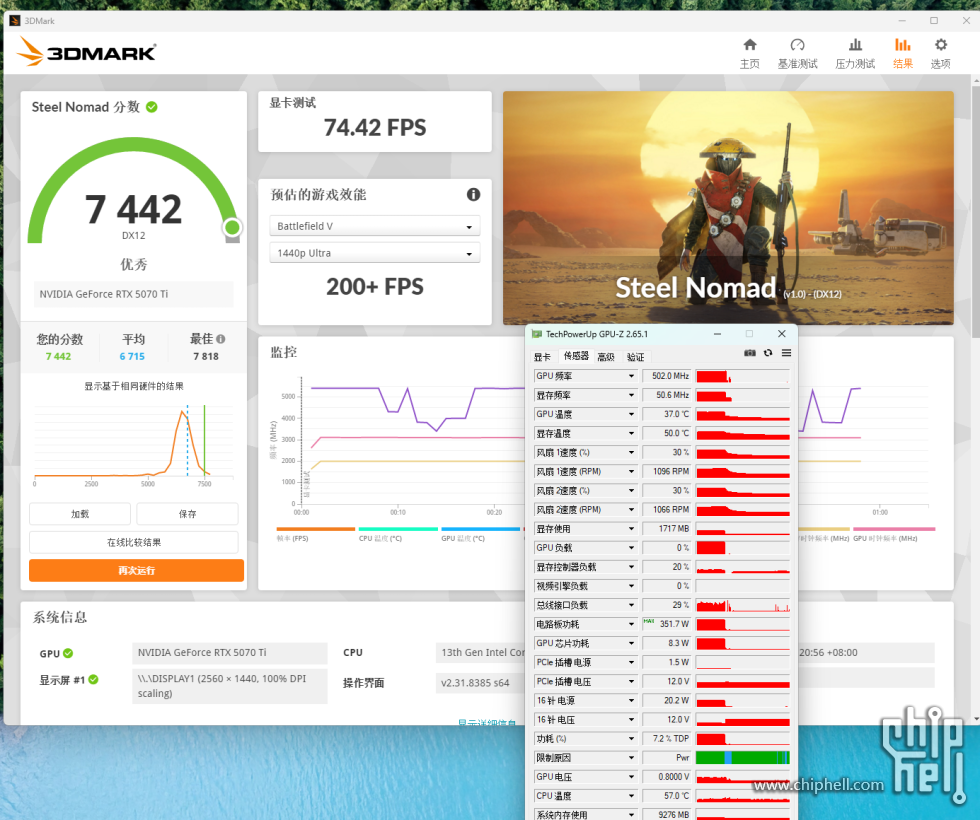Click the score distribution histogram chart

[x=134, y=444]
